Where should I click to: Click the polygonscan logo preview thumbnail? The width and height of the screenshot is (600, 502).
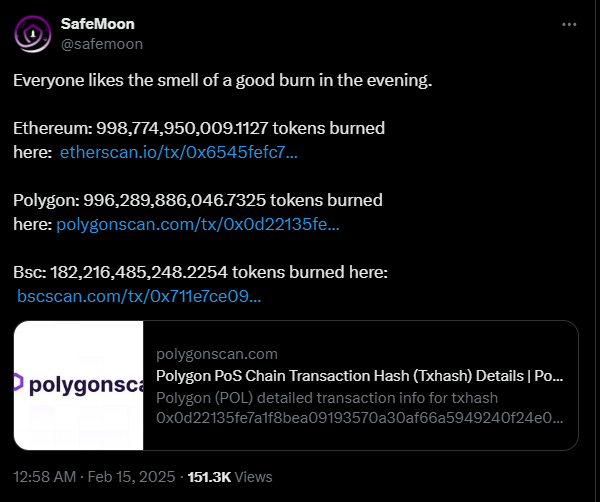coord(78,385)
